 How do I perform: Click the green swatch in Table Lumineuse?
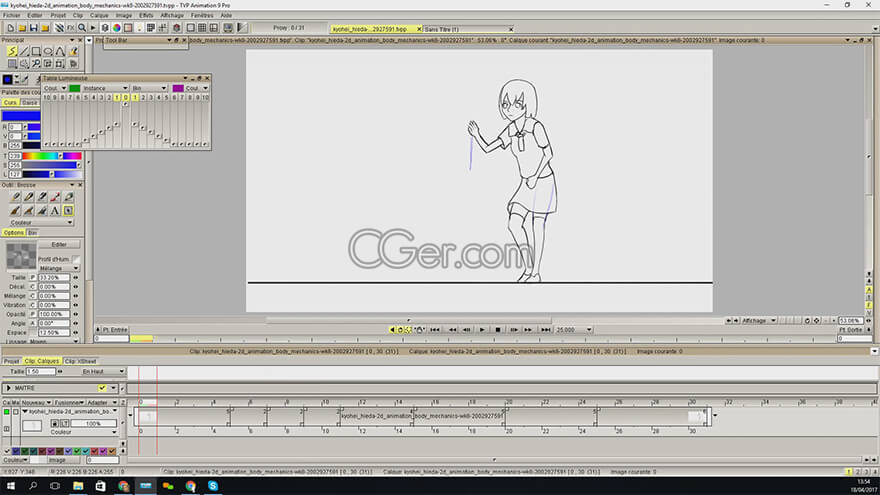pos(75,88)
